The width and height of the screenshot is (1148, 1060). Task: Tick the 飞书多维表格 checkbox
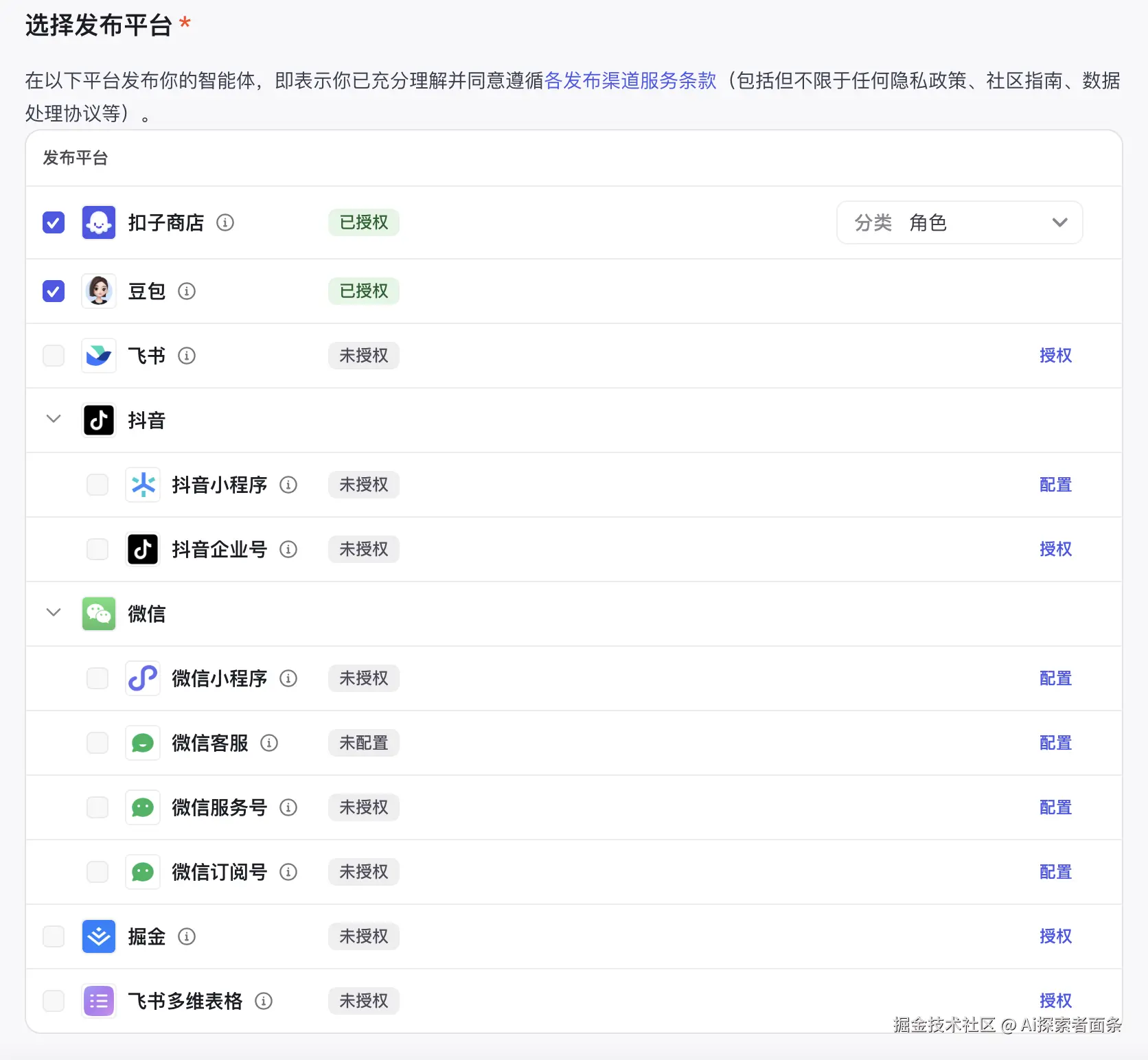click(54, 1001)
